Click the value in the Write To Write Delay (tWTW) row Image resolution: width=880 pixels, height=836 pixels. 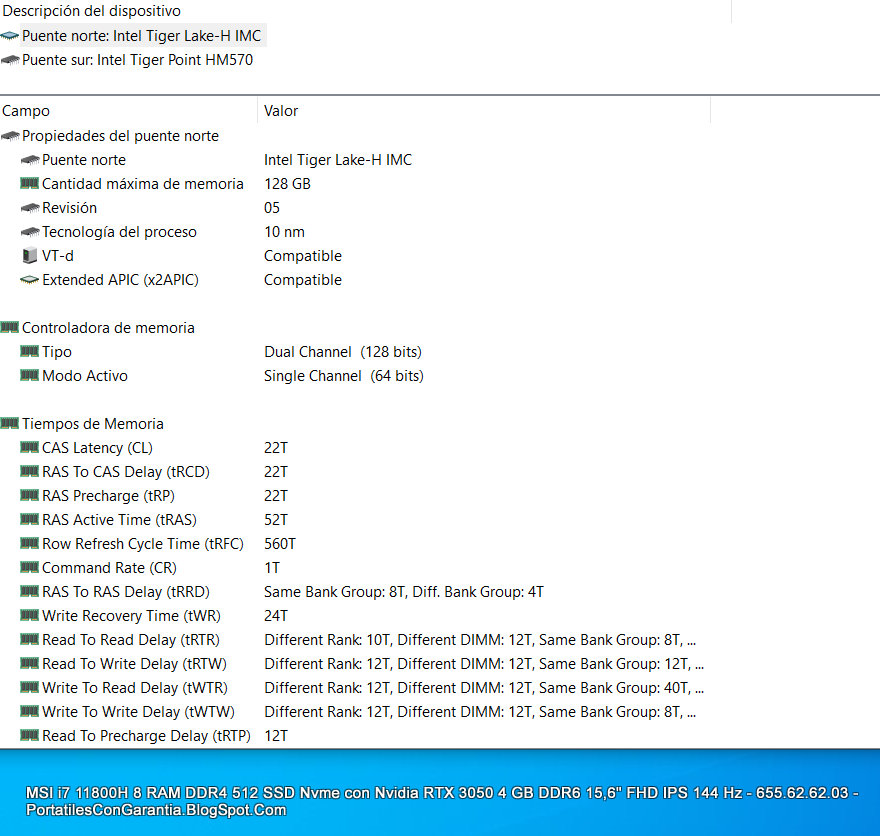coord(480,712)
